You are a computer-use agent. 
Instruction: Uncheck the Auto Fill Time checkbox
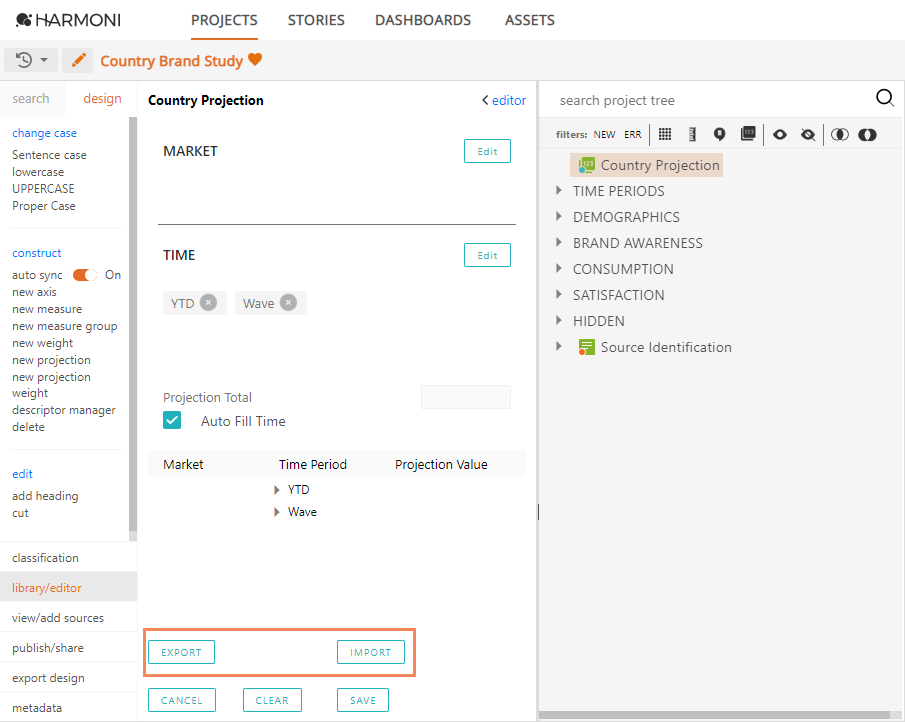click(x=172, y=420)
